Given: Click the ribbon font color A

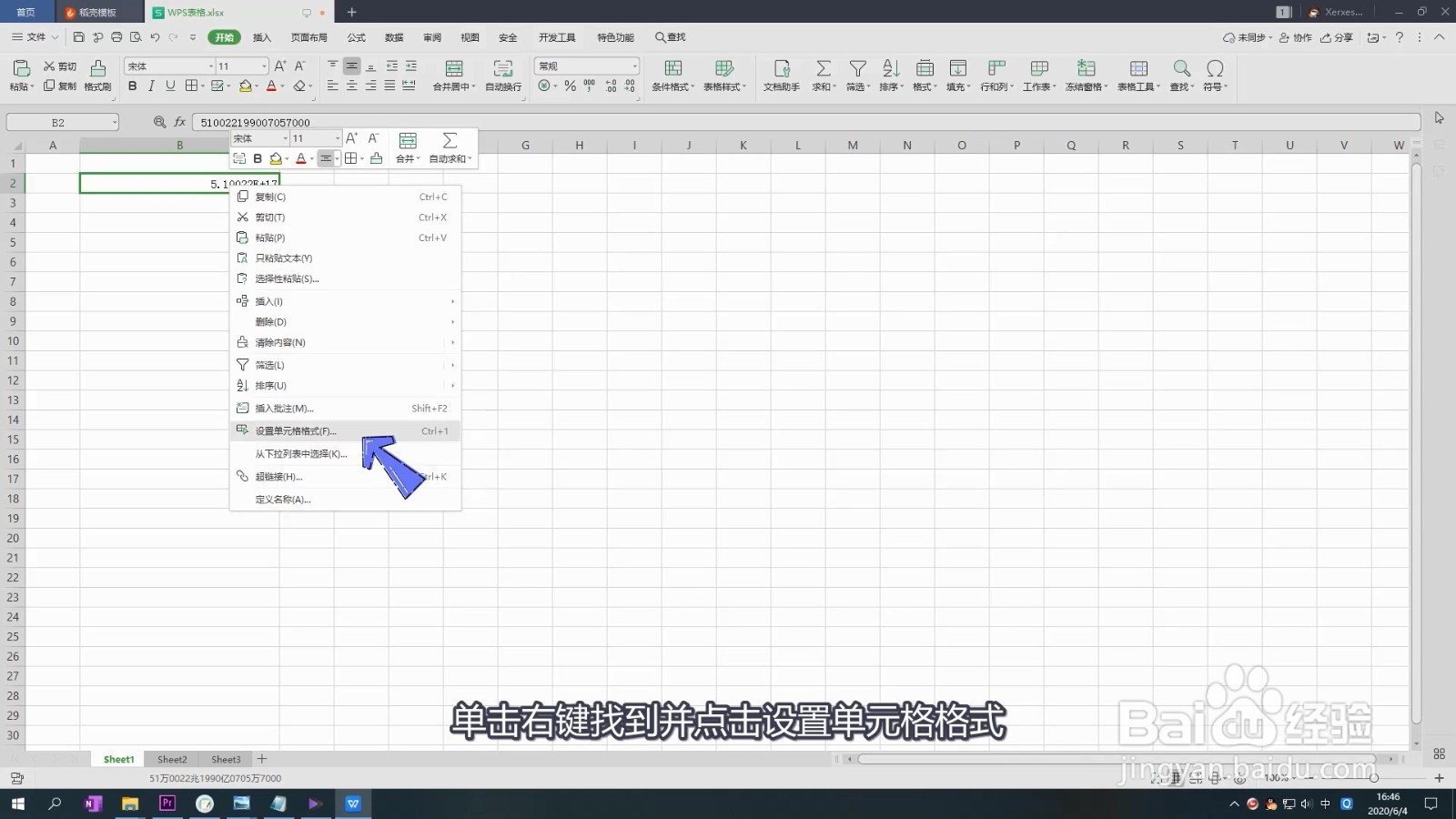Looking at the screenshot, I should point(271,86).
